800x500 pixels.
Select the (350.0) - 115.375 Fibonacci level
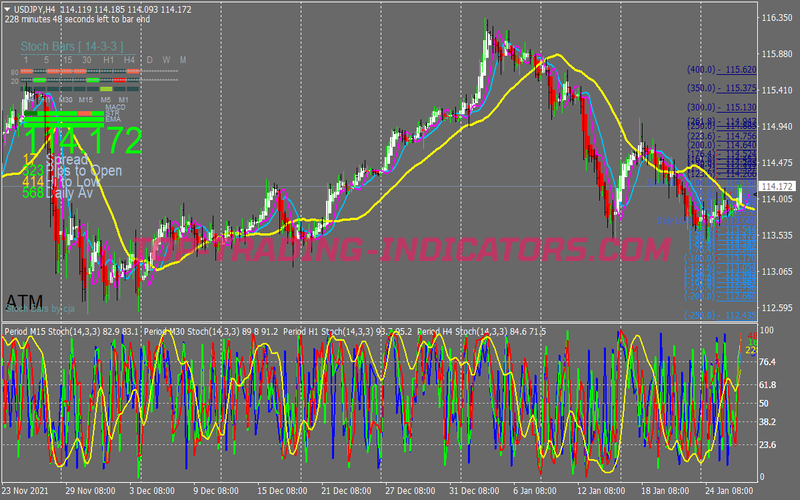(x=721, y=88)
